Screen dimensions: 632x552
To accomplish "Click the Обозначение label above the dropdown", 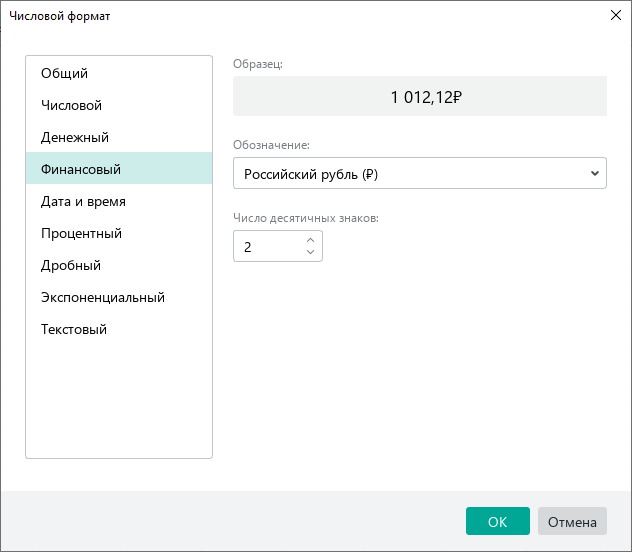I will pos(271,144).
